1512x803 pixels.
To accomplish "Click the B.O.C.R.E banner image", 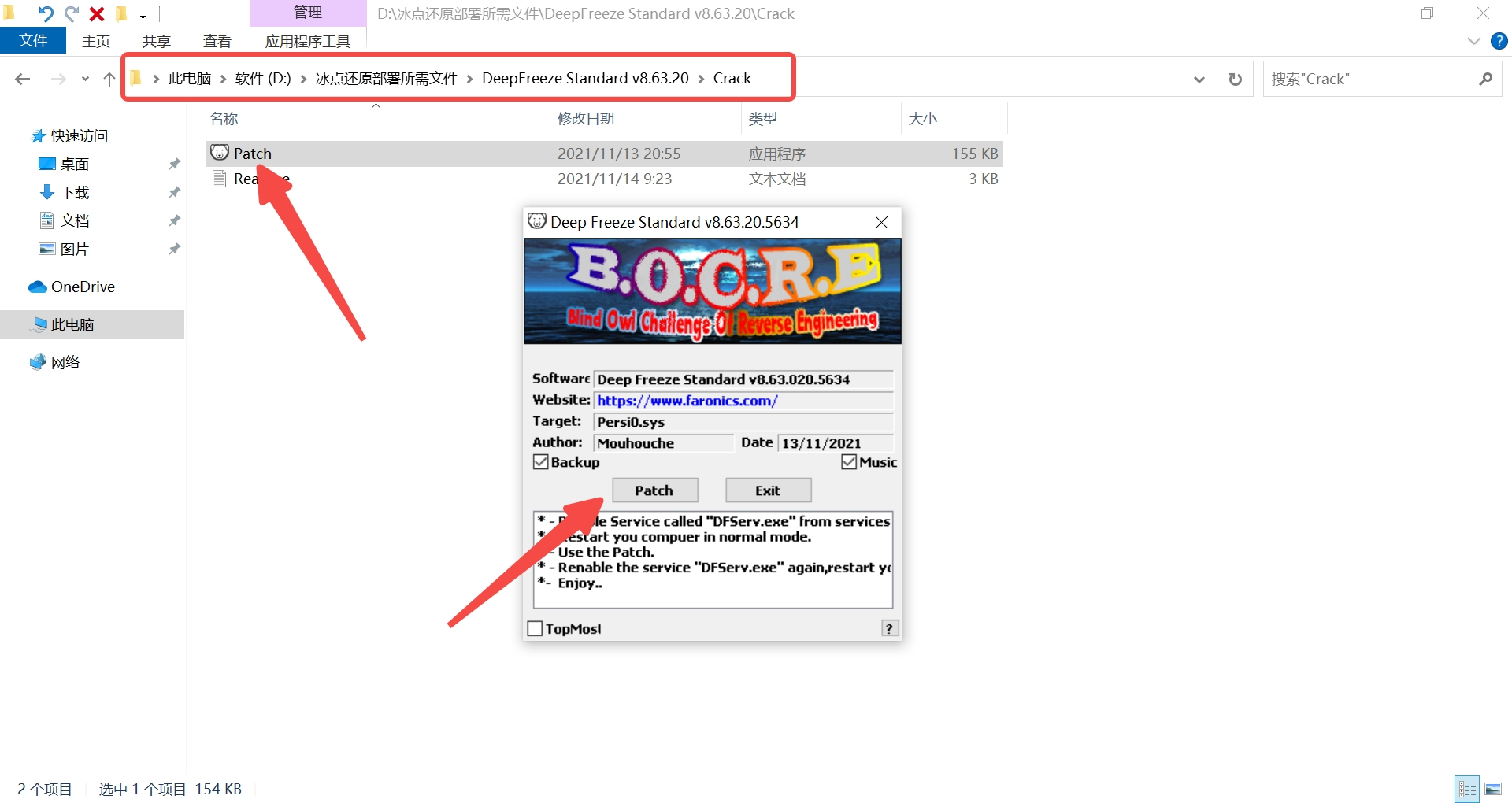I will pos(713,291).
